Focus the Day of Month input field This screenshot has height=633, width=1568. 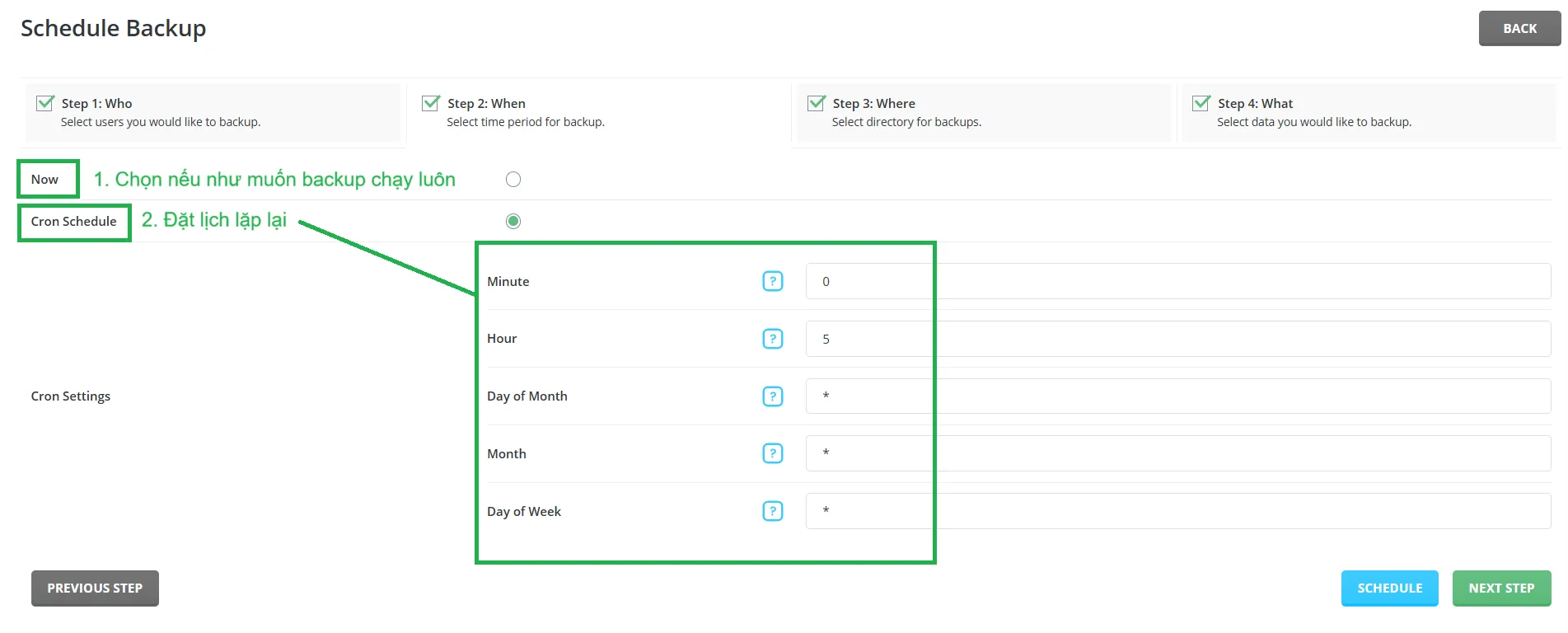(1178, 396)
